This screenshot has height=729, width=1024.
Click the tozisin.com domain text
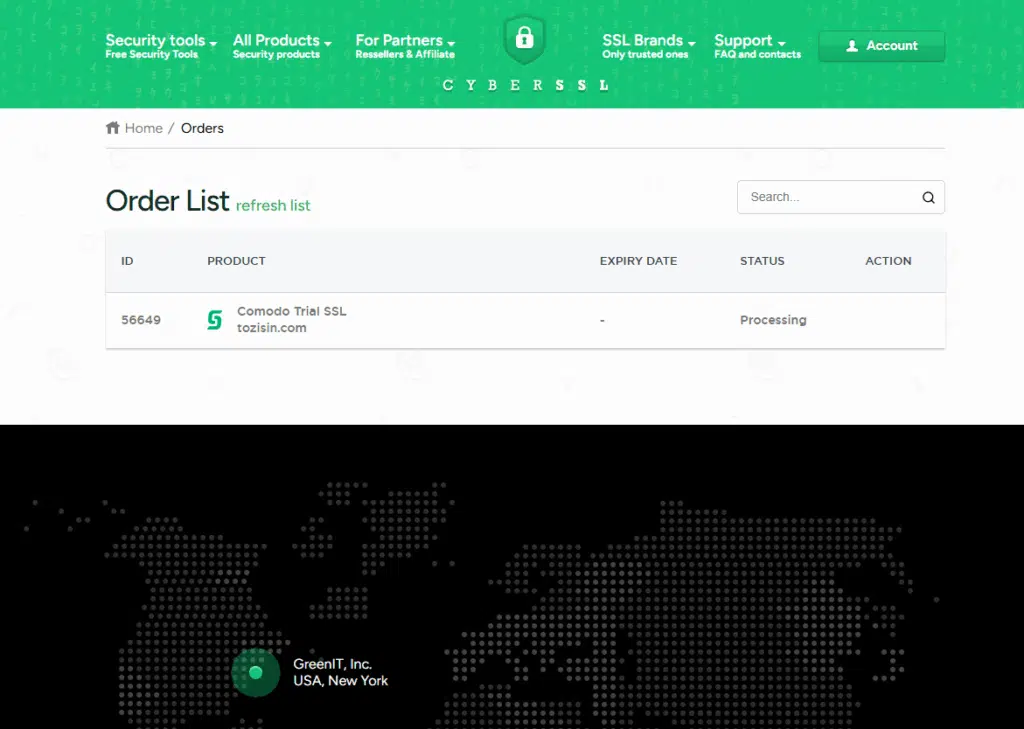click(x=272, y=328)
